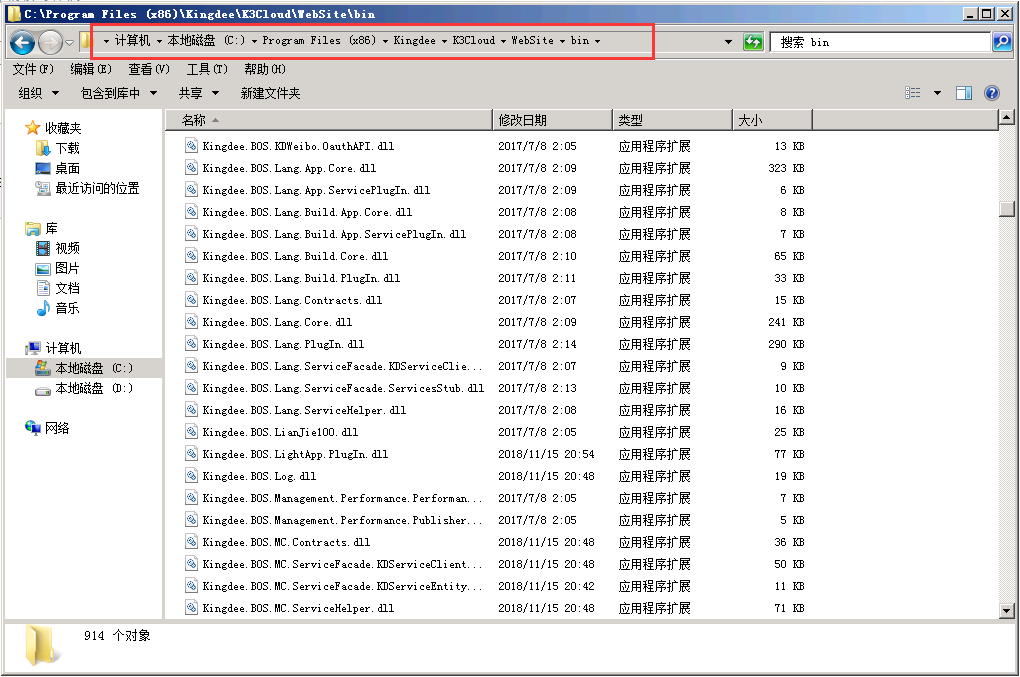
Task: Click the Kingdee.BOS.Lang.App.ServicePlugIn.dll file icon
Action: tap(191, 190)
